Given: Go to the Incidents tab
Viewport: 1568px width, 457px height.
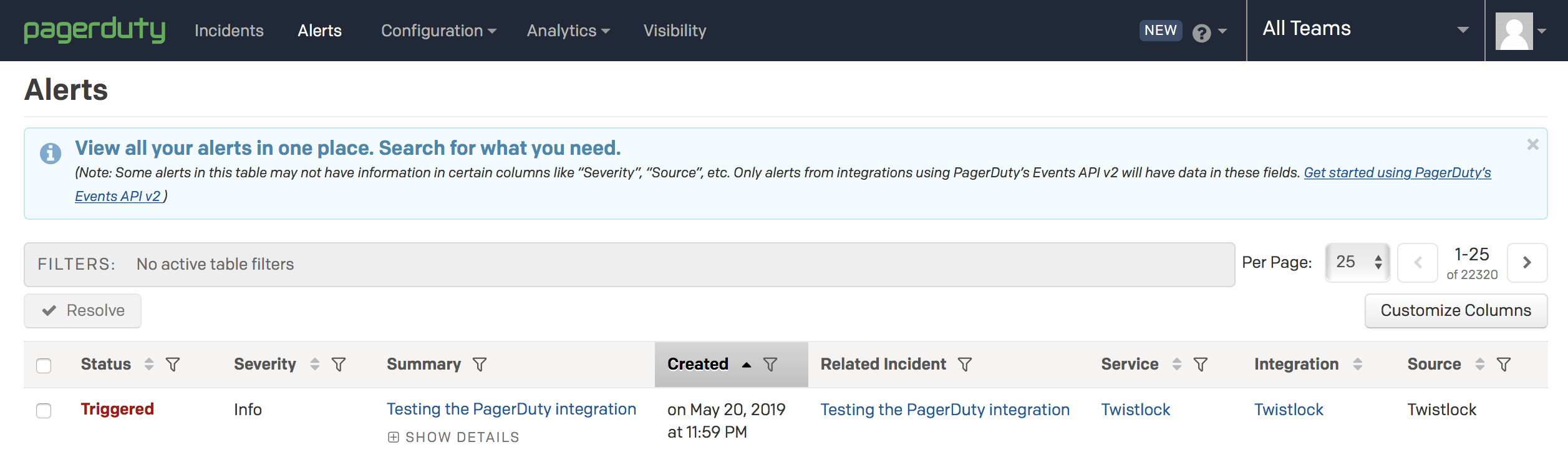Looking at the screenshot, I should (229, 31).
